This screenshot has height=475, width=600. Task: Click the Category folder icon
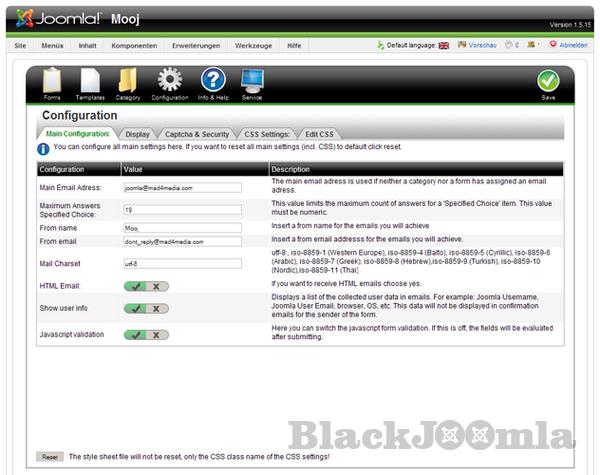[x=128, y=81]
